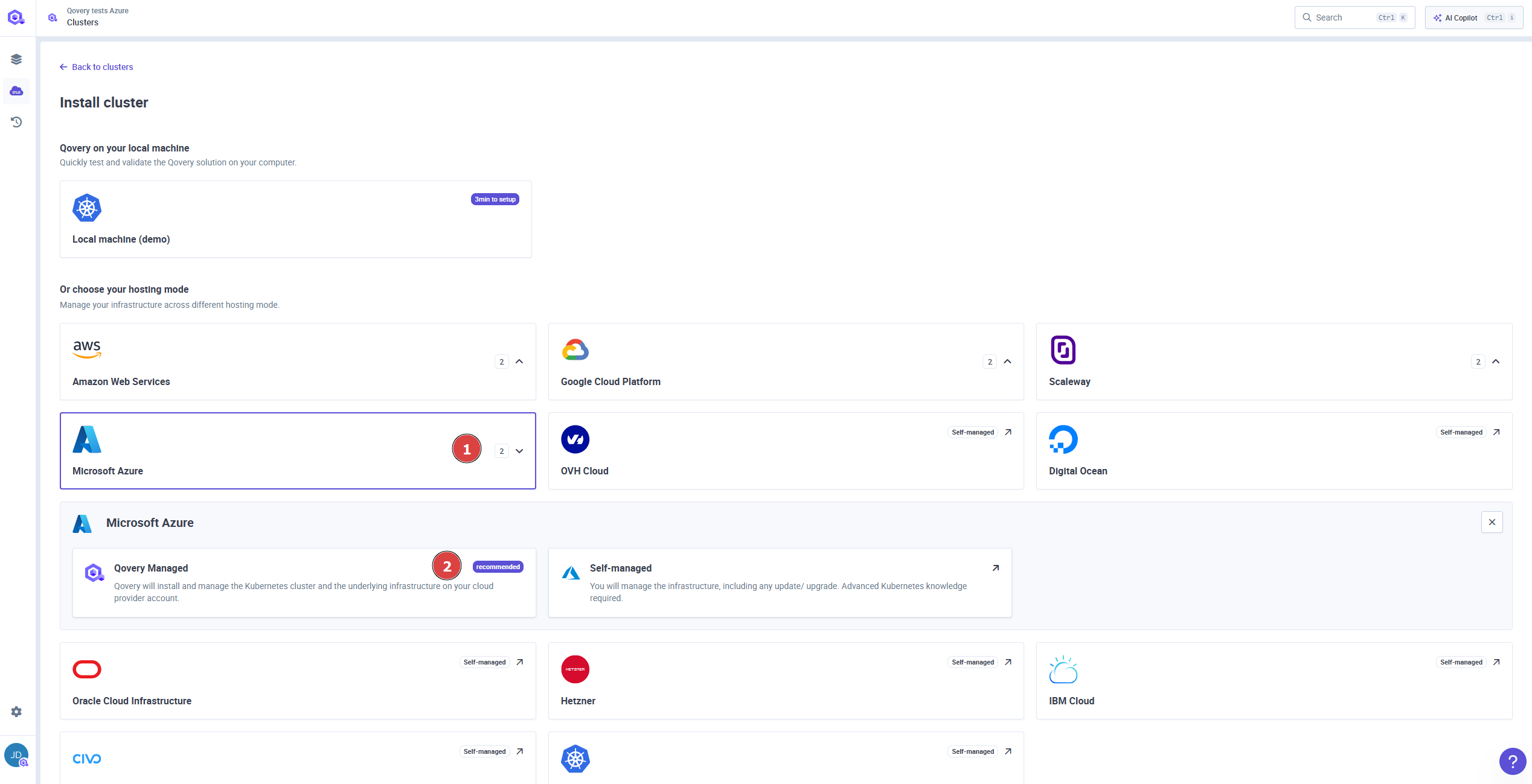Click Back to clusters link
This screenshot has width=1532, height=784.
(x=96, y=67)
